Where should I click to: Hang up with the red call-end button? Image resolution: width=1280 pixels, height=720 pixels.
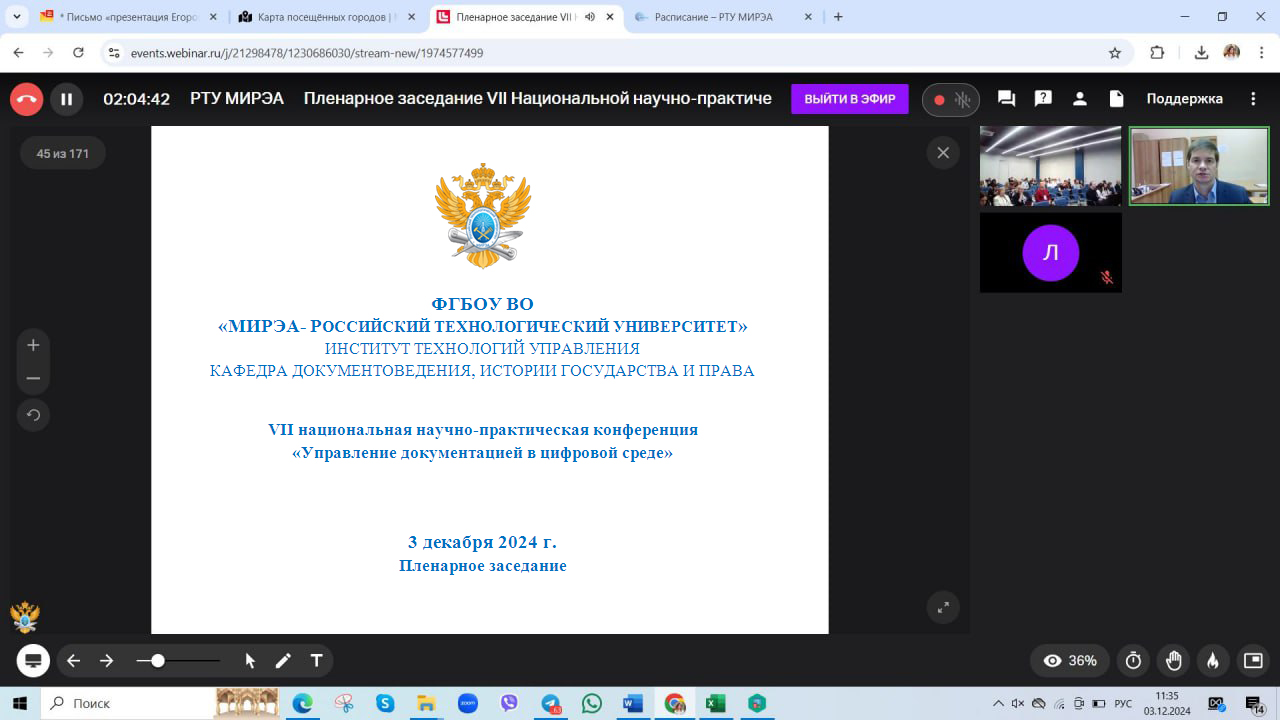click(x=26, y=99)
